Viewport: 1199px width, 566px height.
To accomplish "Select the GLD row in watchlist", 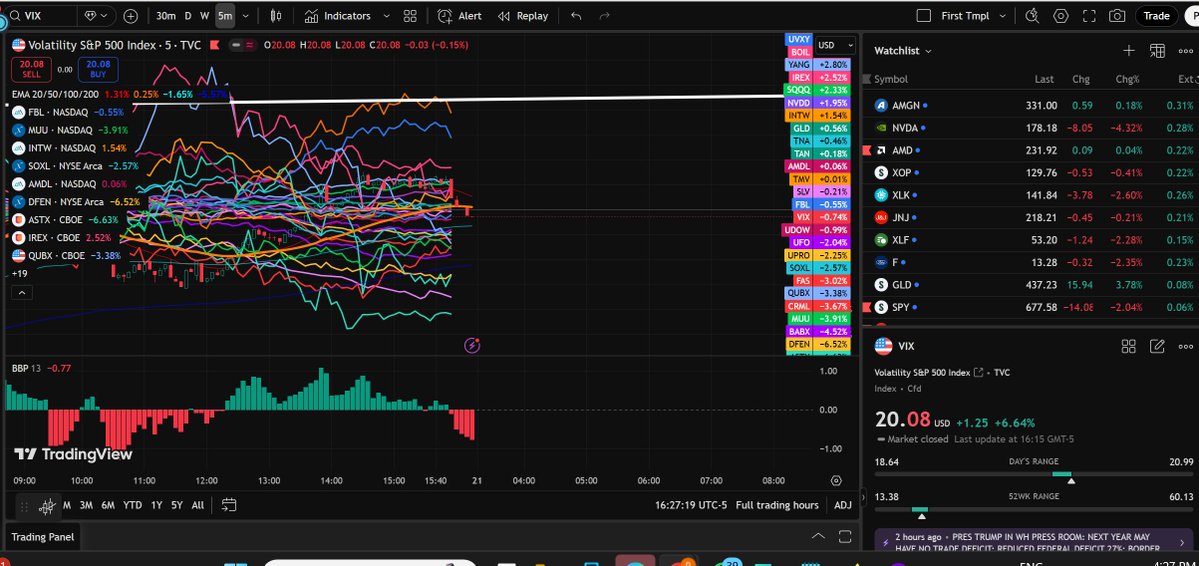I will click(x=1029, y=285).
